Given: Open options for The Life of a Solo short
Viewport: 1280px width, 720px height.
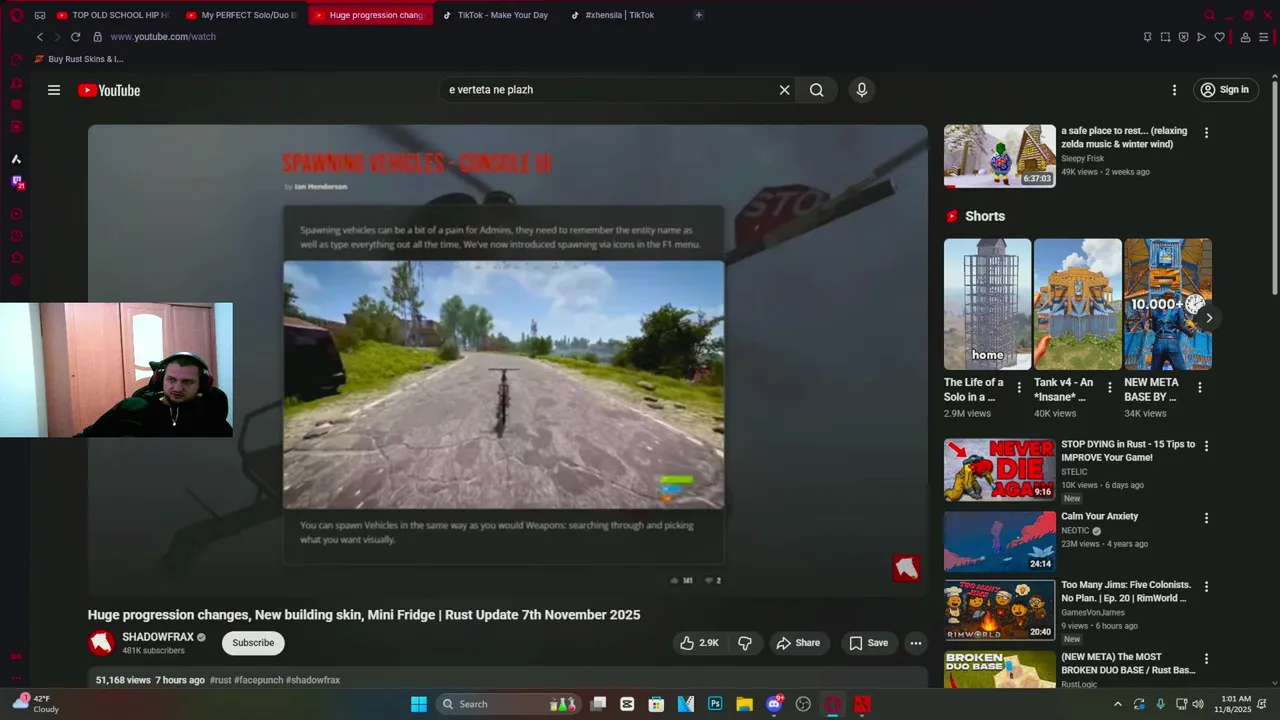Looking at the screenshot, I should tap(1019, 387).
